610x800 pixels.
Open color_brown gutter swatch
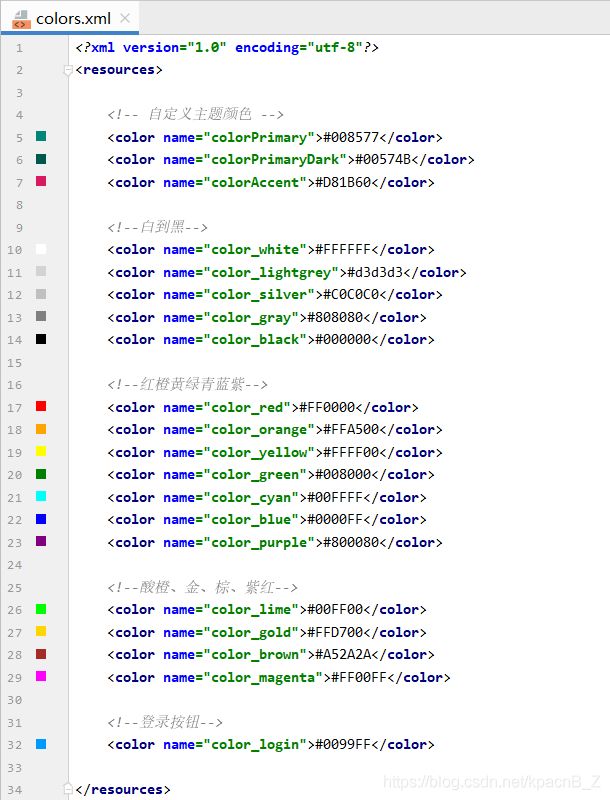[41, 654]
